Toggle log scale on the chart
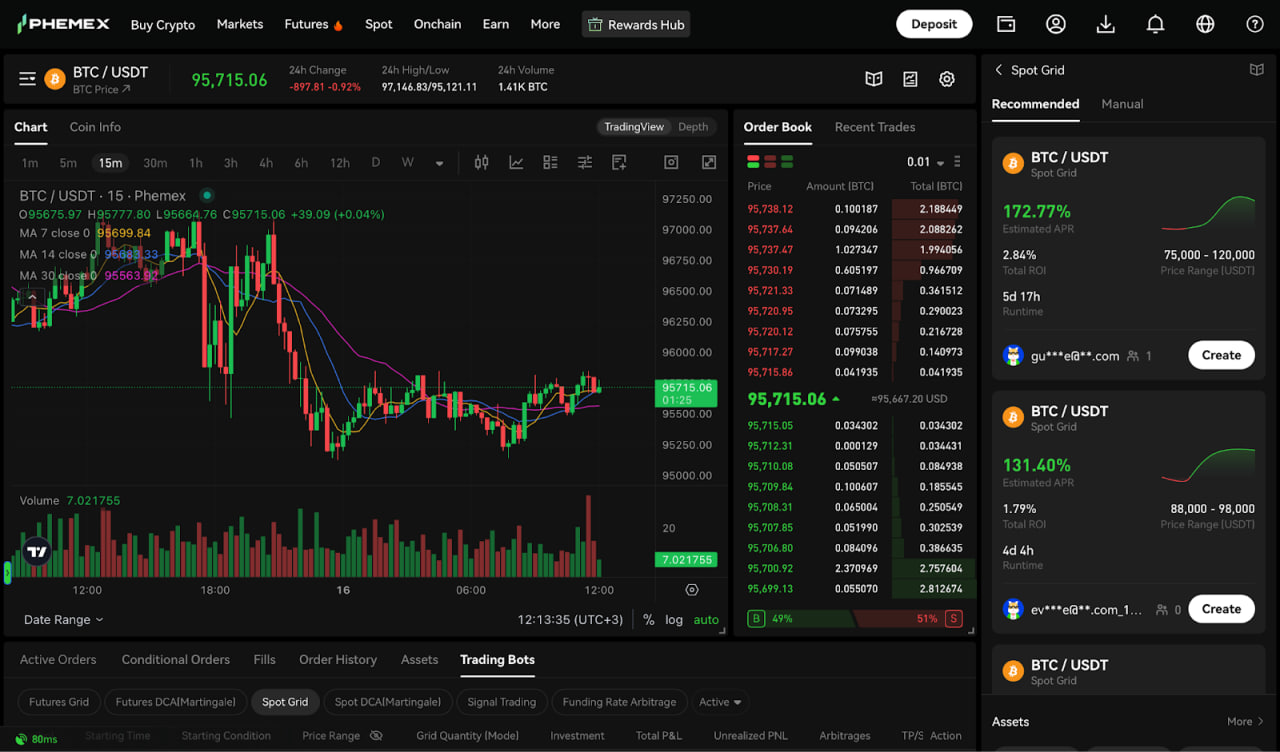1280x752 pixels. click(674, 620)
